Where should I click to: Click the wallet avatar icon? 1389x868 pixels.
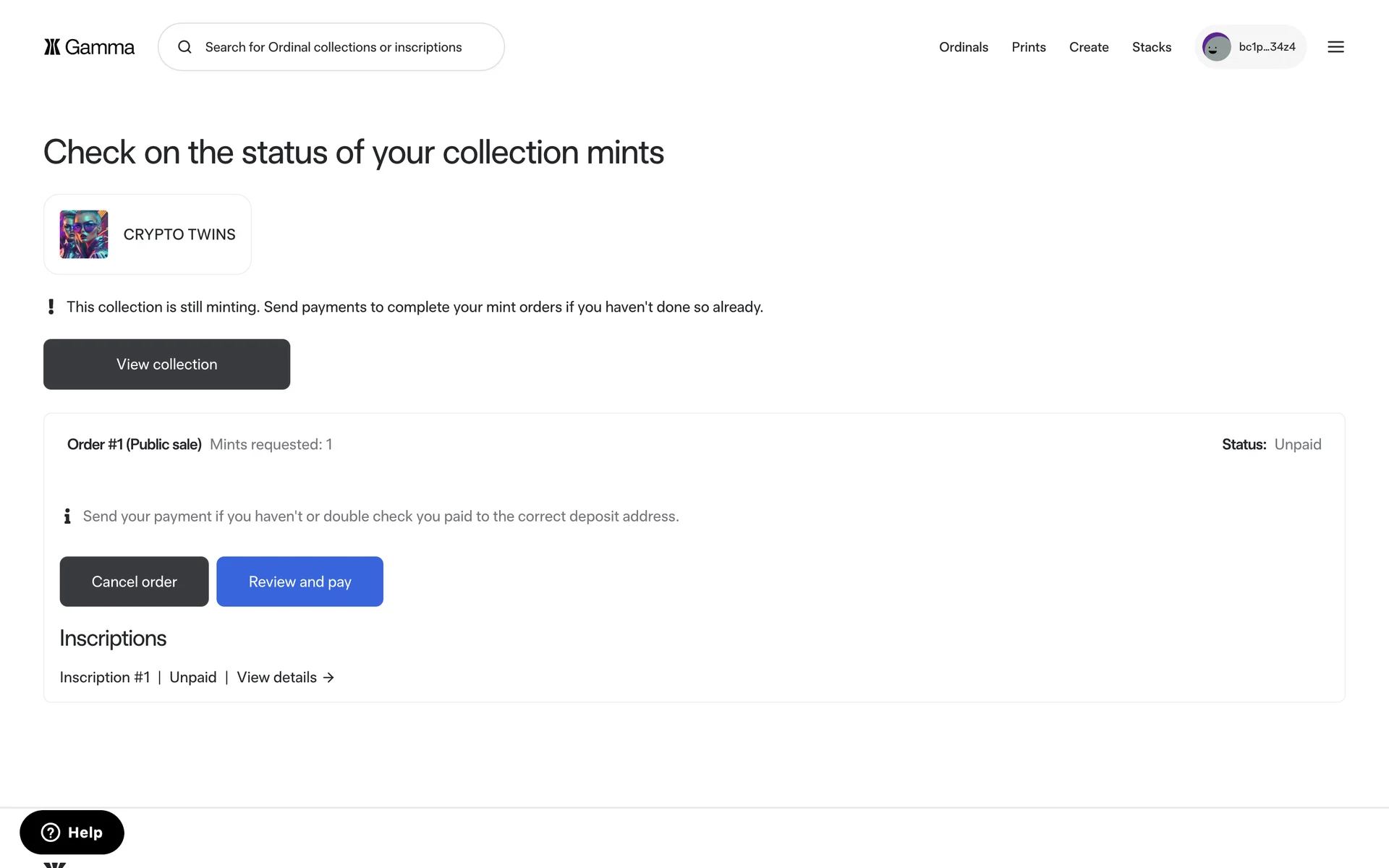point(1216,47)
